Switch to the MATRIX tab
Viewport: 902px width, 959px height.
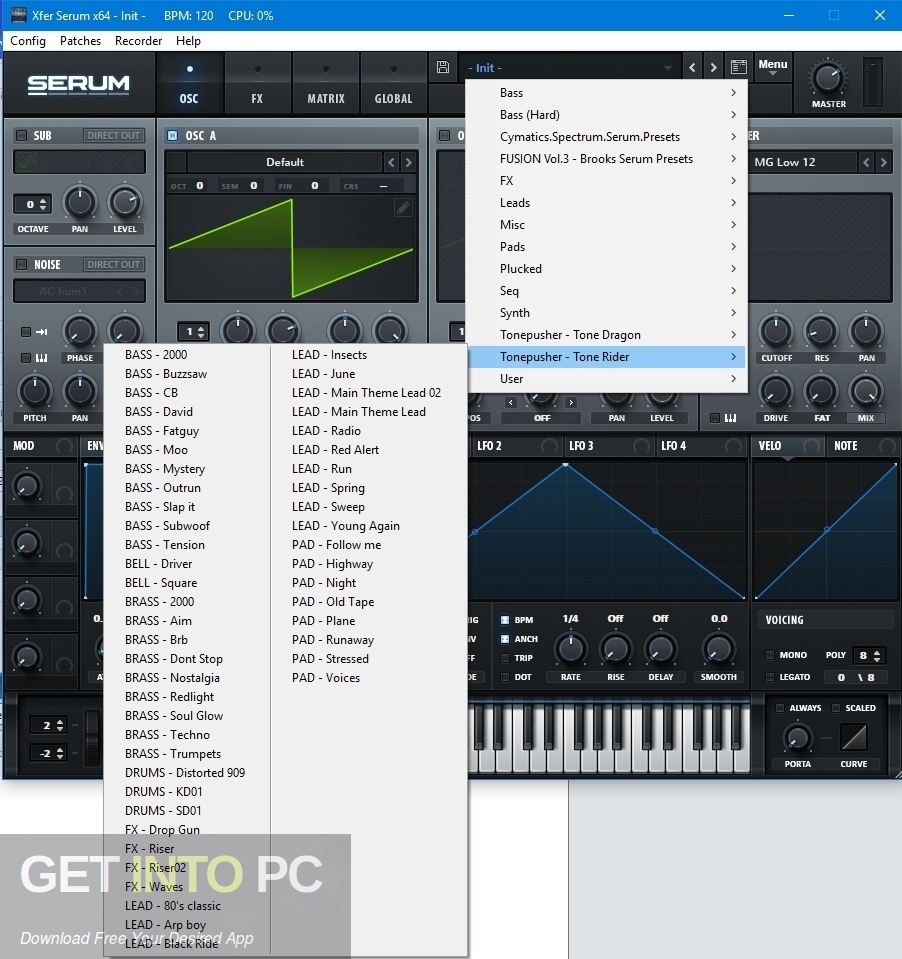click(x=325, y=84)
